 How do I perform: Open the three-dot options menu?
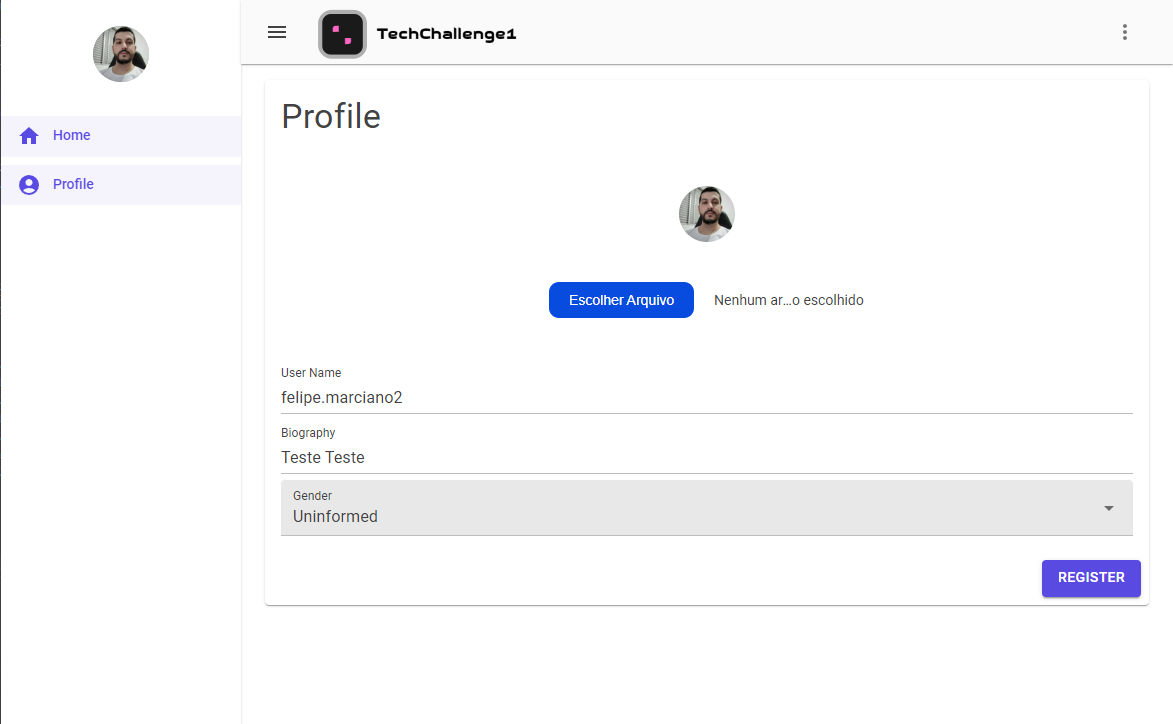[1124, 32]
